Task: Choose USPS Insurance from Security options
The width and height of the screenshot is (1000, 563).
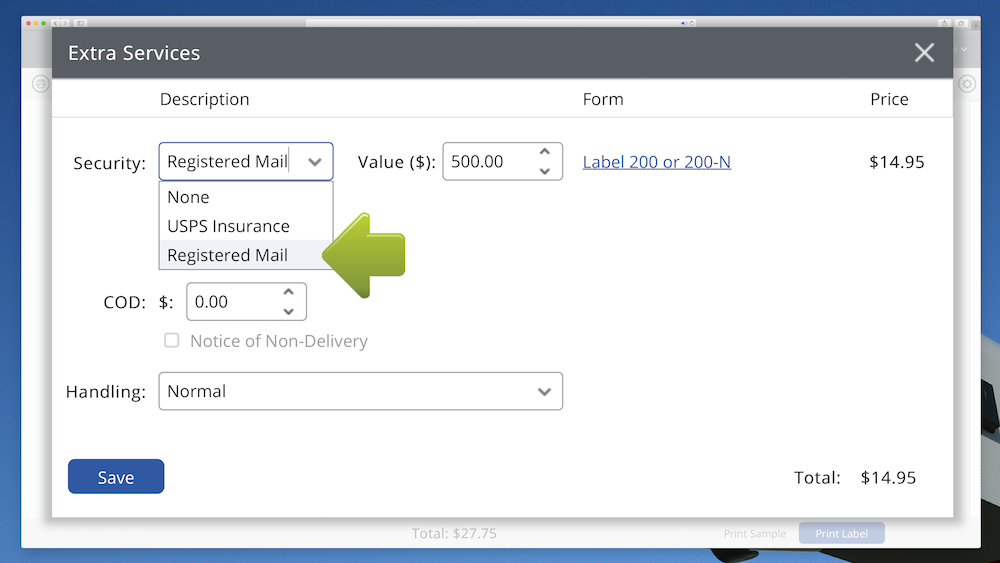Action: tap(246, 226)
